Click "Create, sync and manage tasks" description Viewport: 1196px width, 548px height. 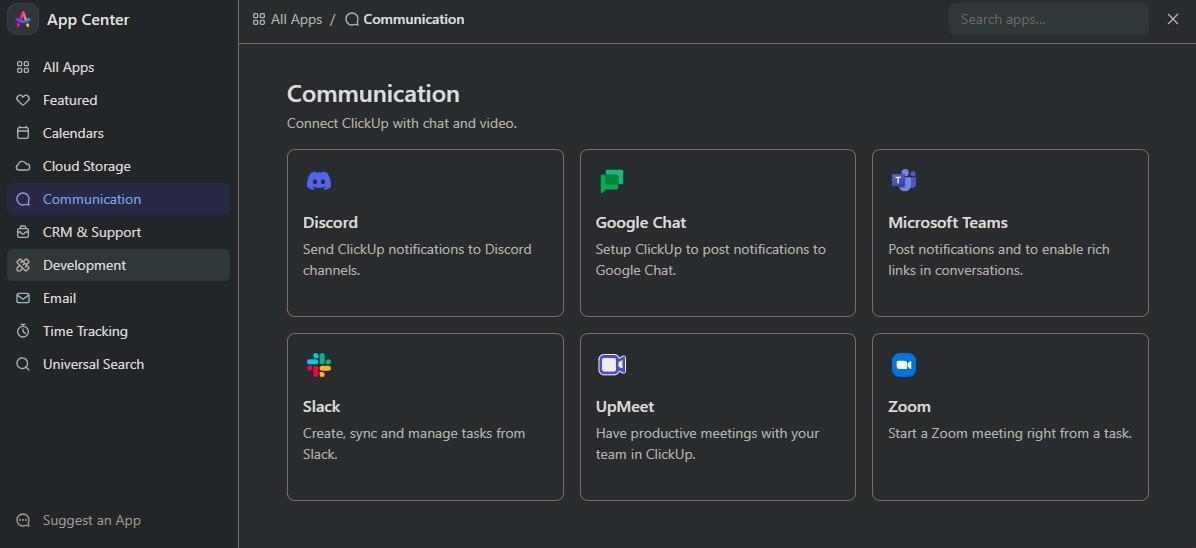click(x=414, y=443)
